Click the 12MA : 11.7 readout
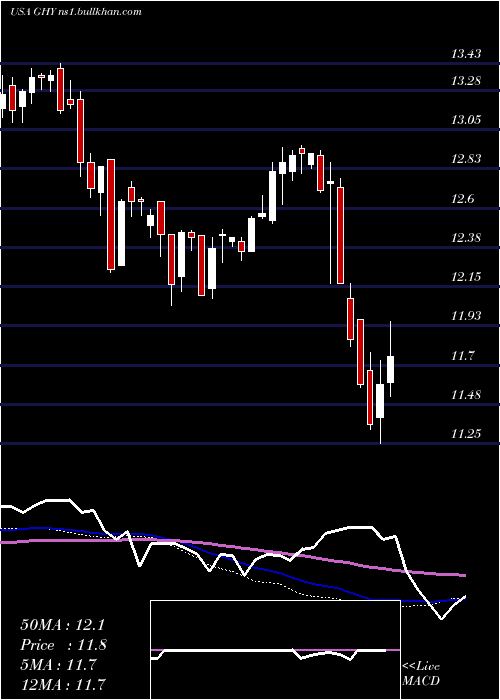This screenshot has height=700, width=500. click(x=62, y=684)
